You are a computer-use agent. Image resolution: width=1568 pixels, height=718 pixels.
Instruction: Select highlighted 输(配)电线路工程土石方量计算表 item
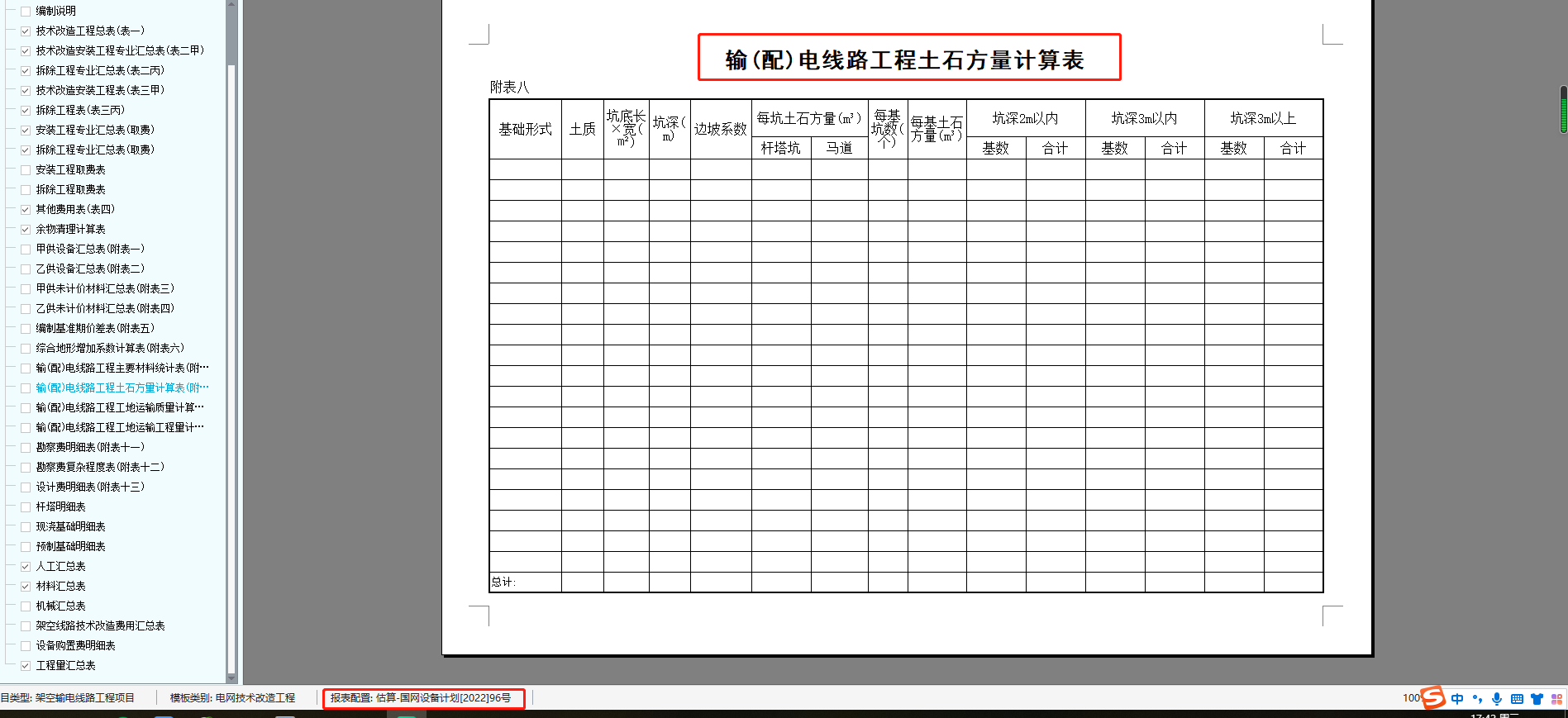(x=122, y=388)
